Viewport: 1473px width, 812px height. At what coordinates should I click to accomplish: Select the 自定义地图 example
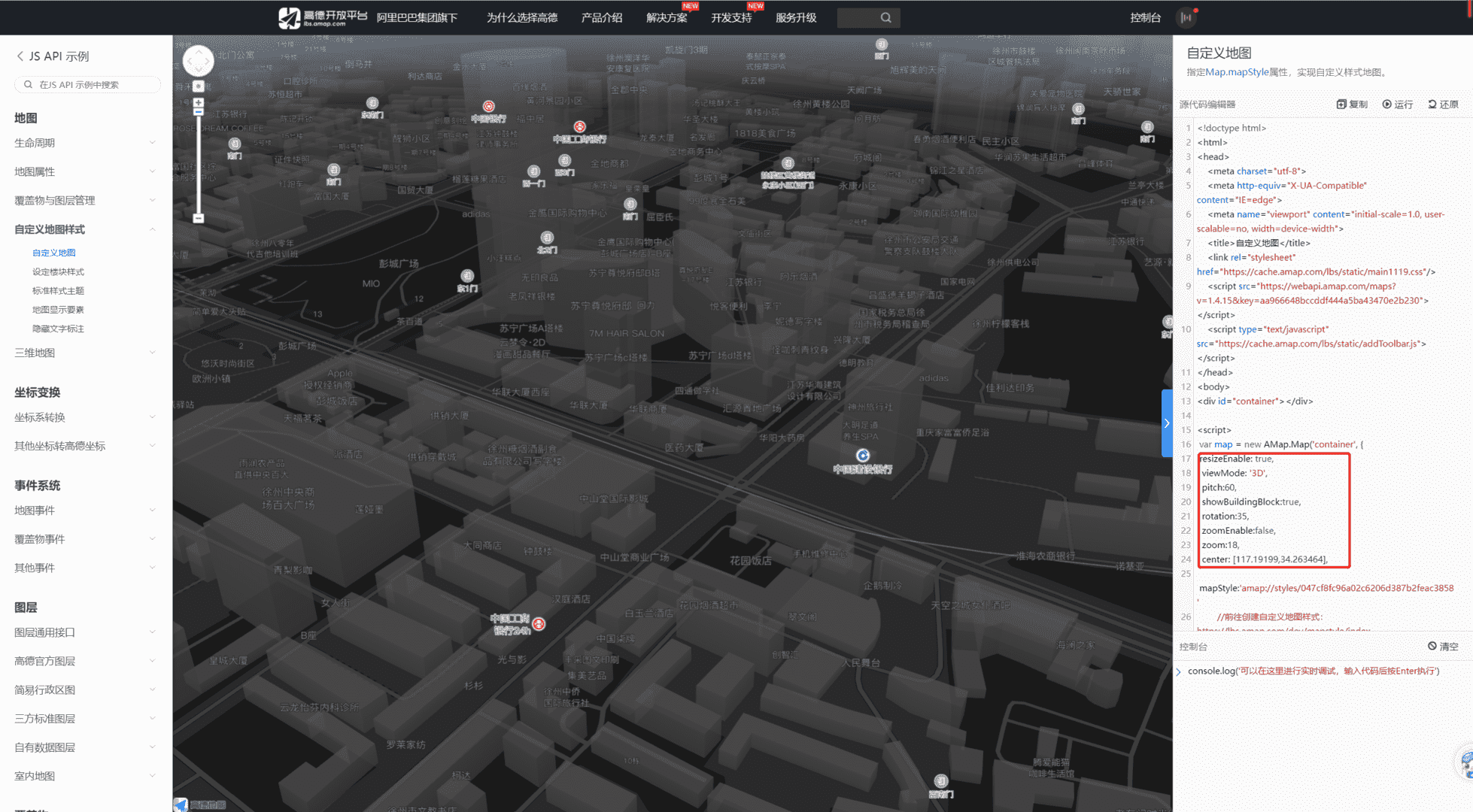click(54, 253)
